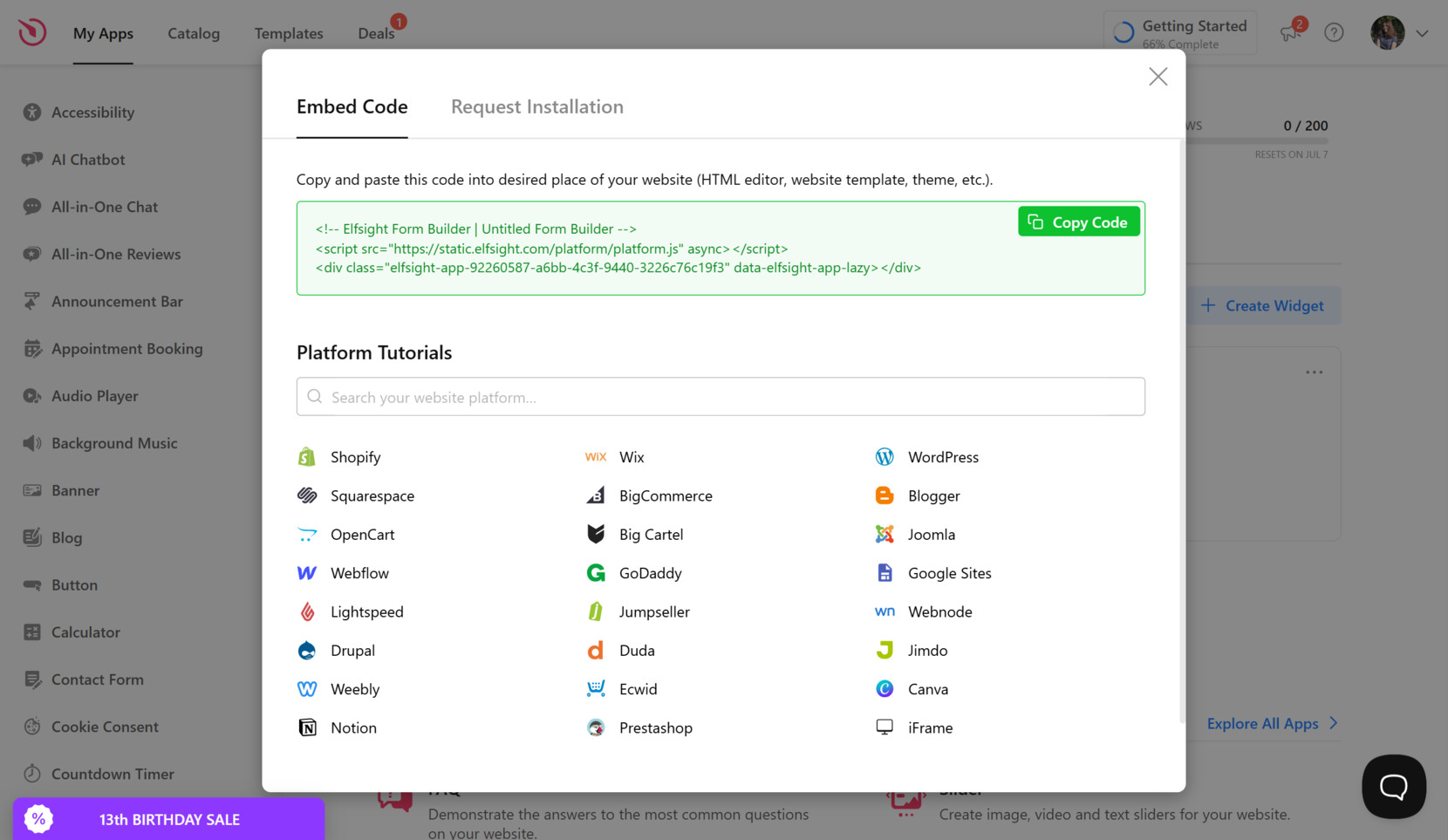Open the live chat support bubble

[1393, 786]
